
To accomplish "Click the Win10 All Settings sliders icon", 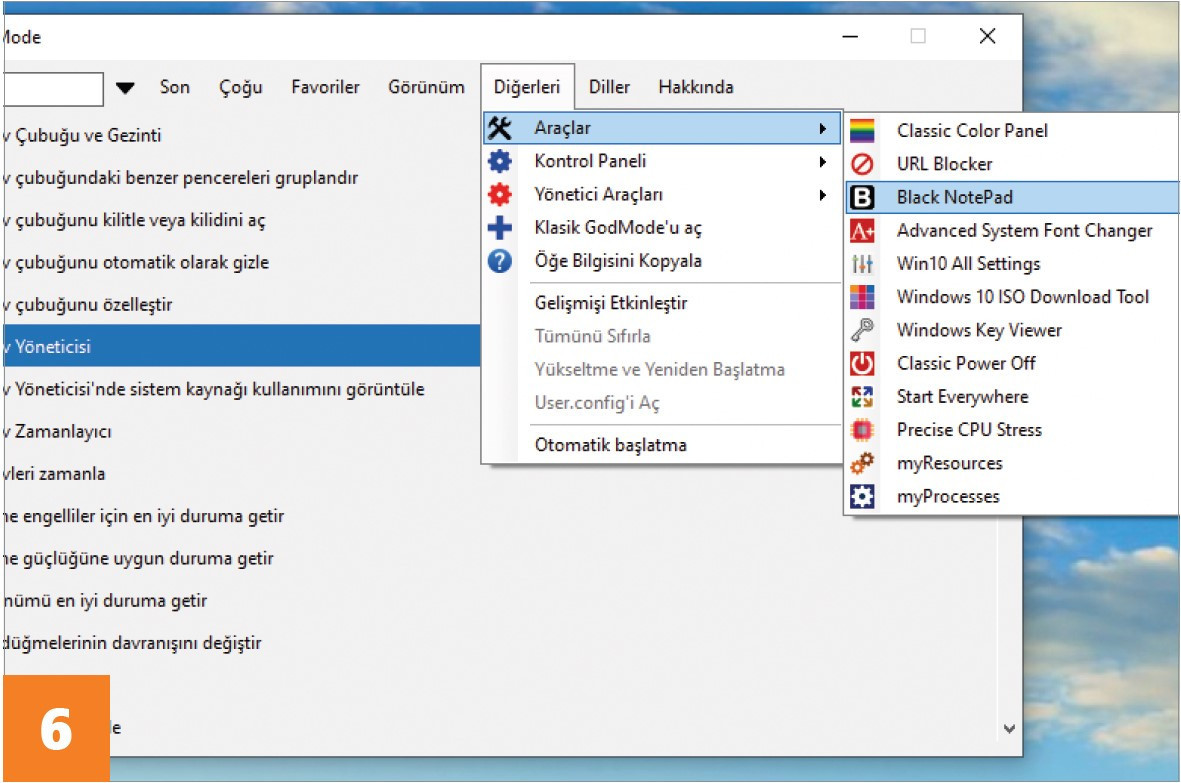I will pyautogui.click(x=862, y=264).
